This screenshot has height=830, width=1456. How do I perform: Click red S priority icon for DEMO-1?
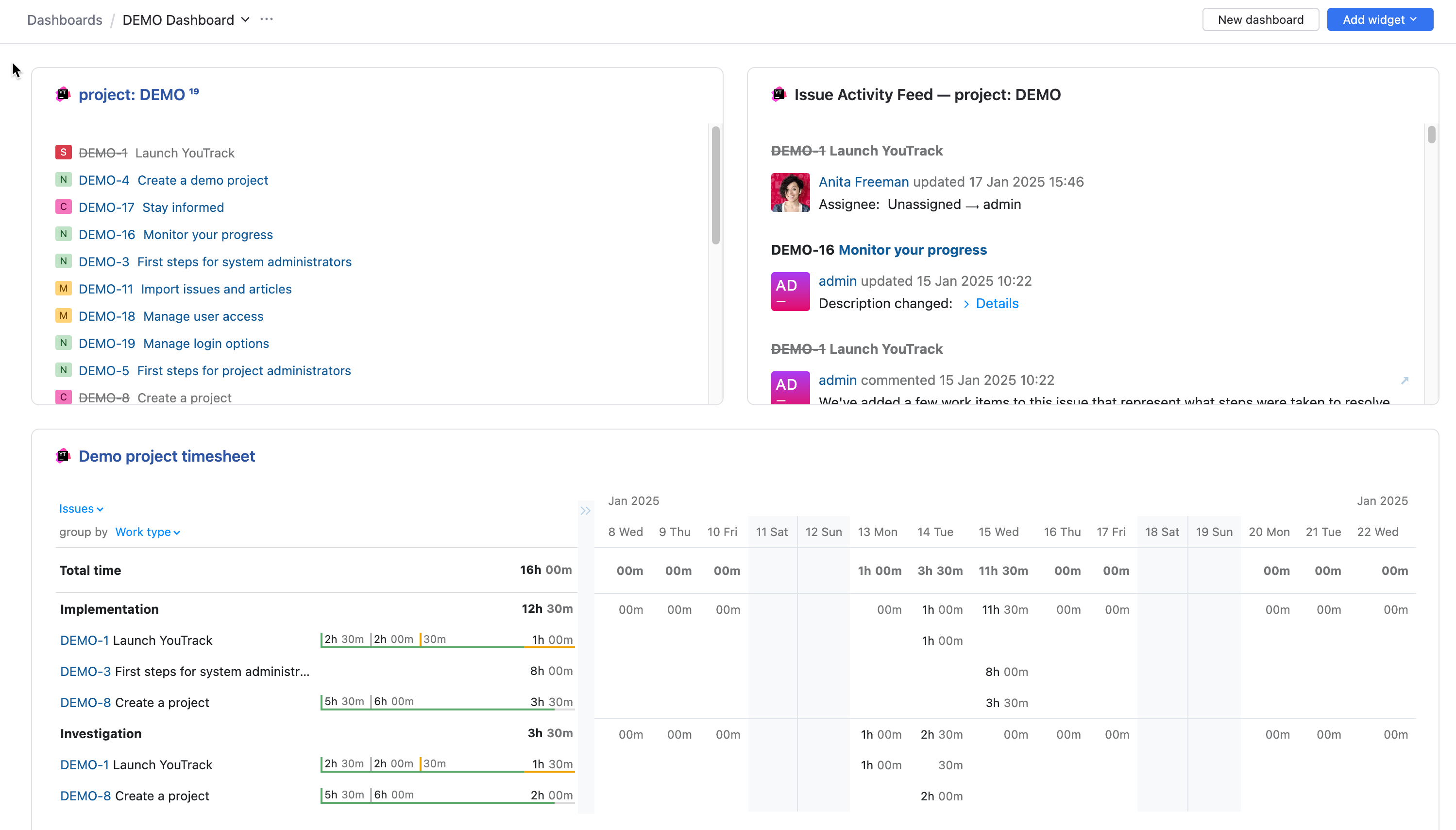[x=63, y=152]
